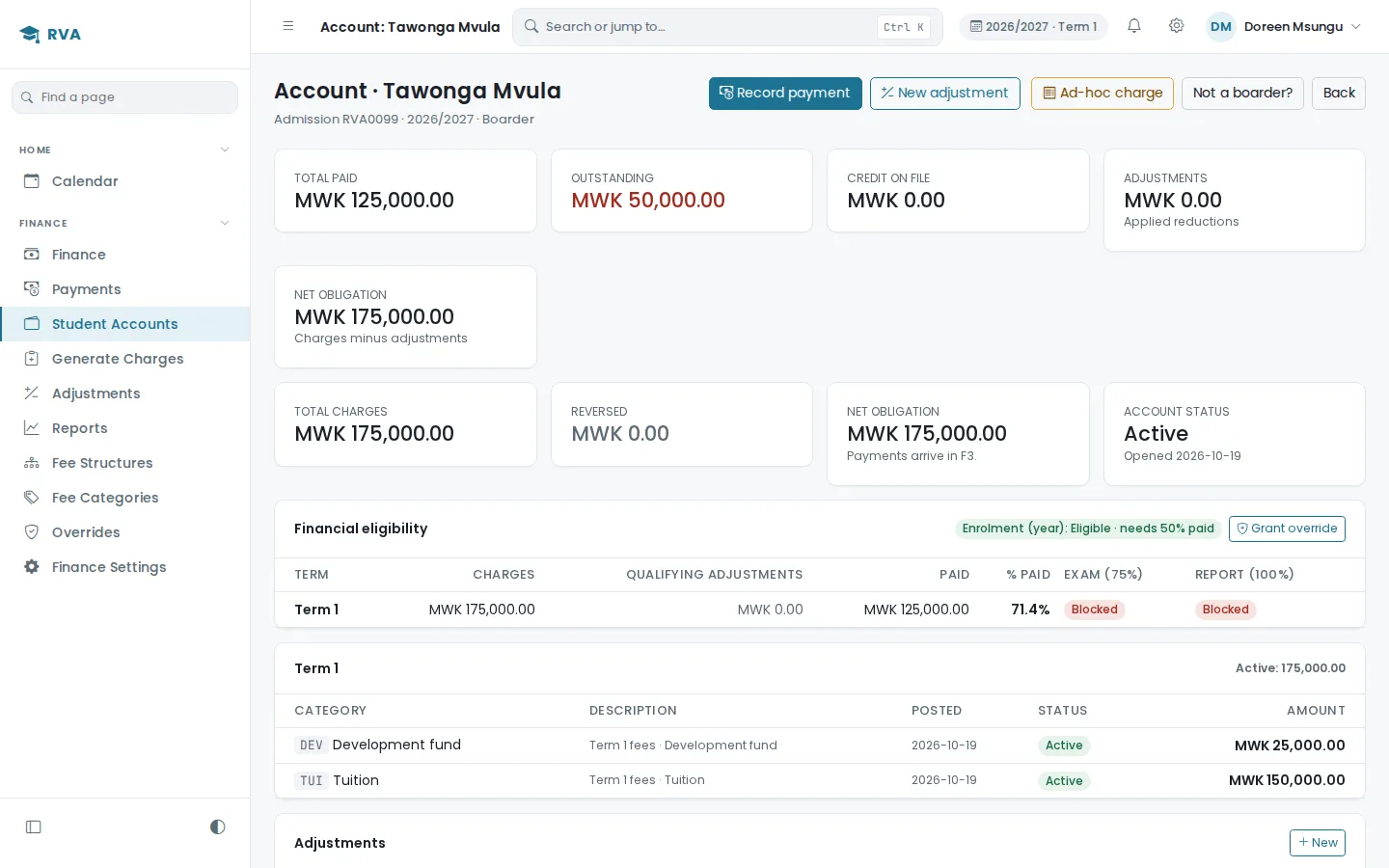Click the Report Blocked status badge
This screenshot has width=1389, height=868.
(1226, 610)
